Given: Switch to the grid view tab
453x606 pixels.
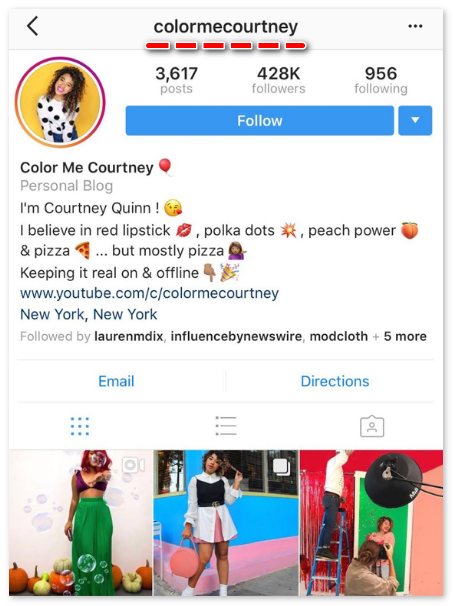Looking at the screenshot, I should pos(80,426).
